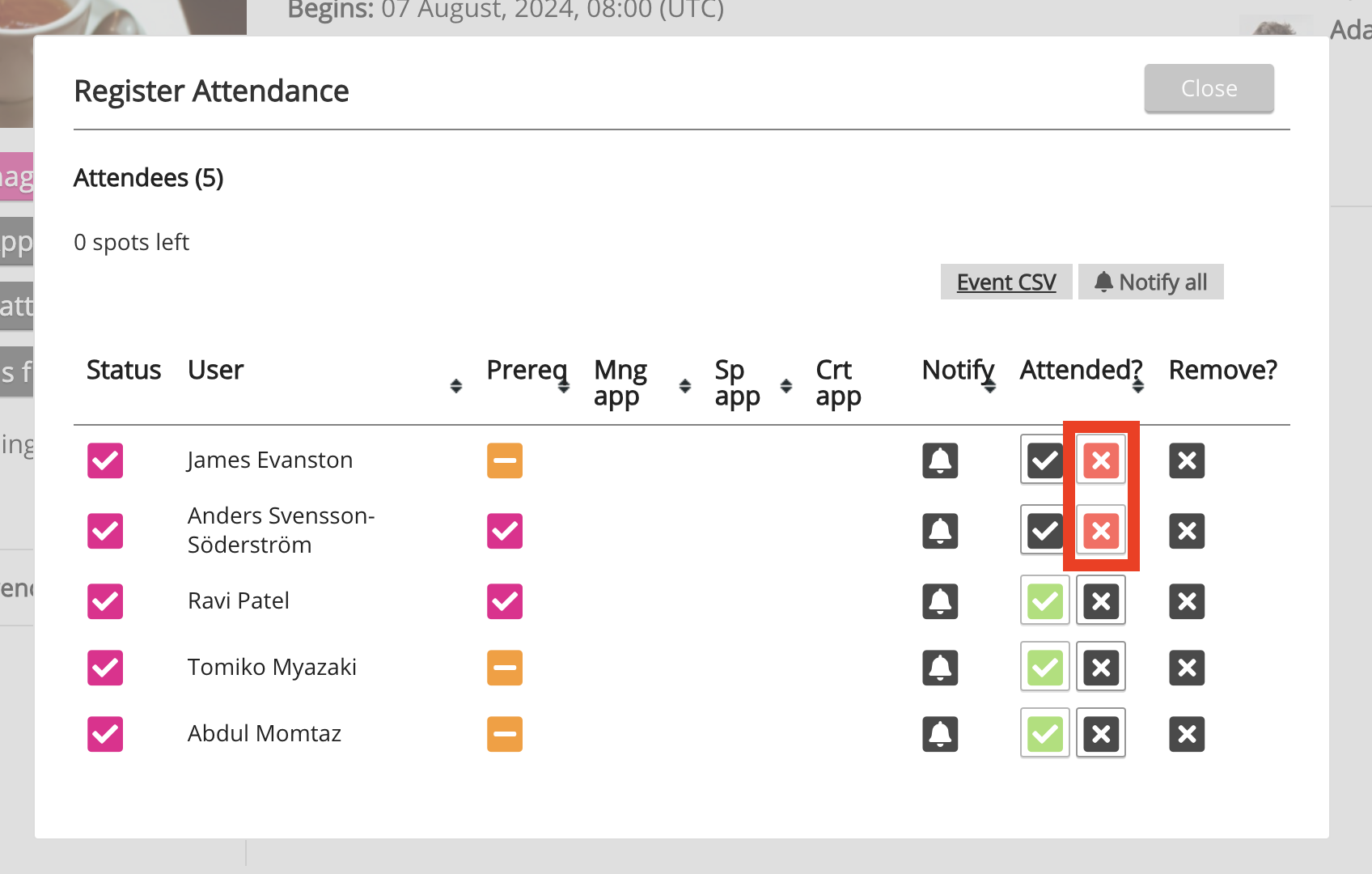Mark Ravi Patel as not attended
This screenshot has height=874, width=1372.
click(1100, 601)
